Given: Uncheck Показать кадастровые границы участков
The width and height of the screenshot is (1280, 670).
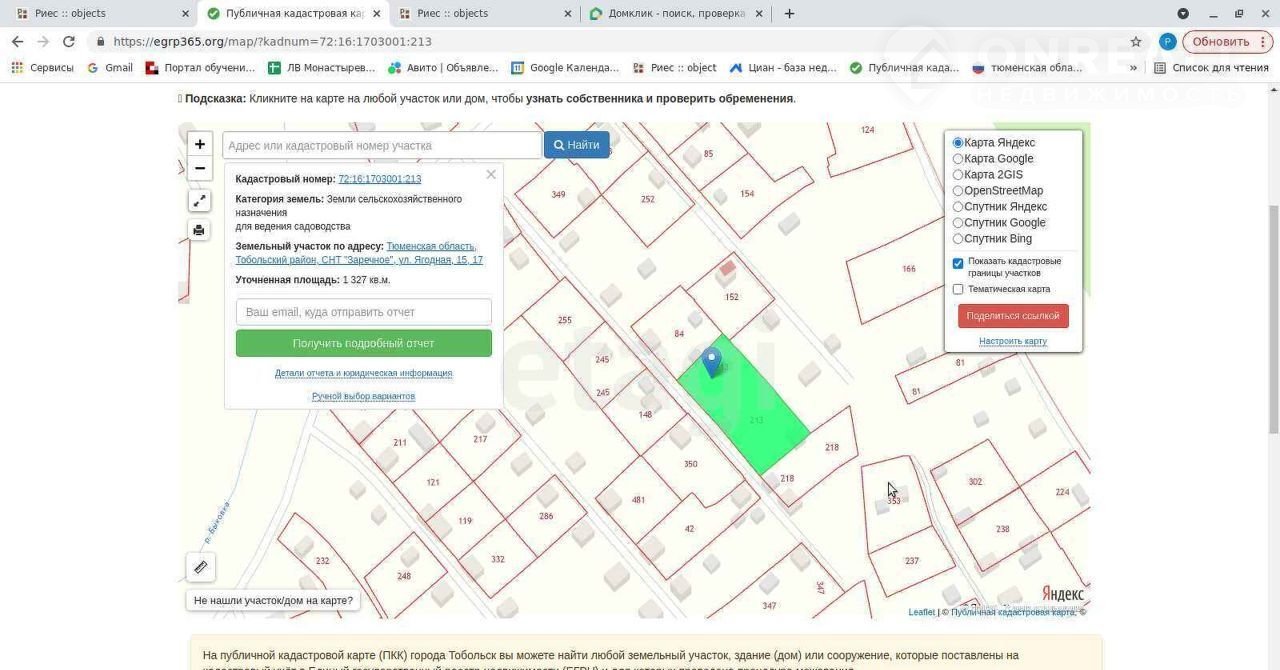Looking at the screenshot, I should (x=958, y=263).
